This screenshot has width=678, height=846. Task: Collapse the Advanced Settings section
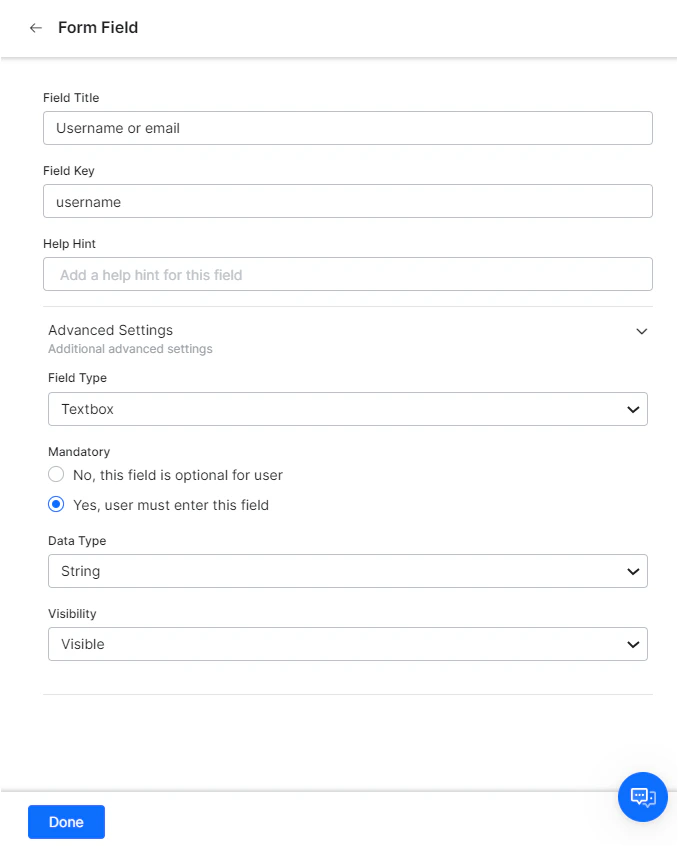click(x=641, y=331)
